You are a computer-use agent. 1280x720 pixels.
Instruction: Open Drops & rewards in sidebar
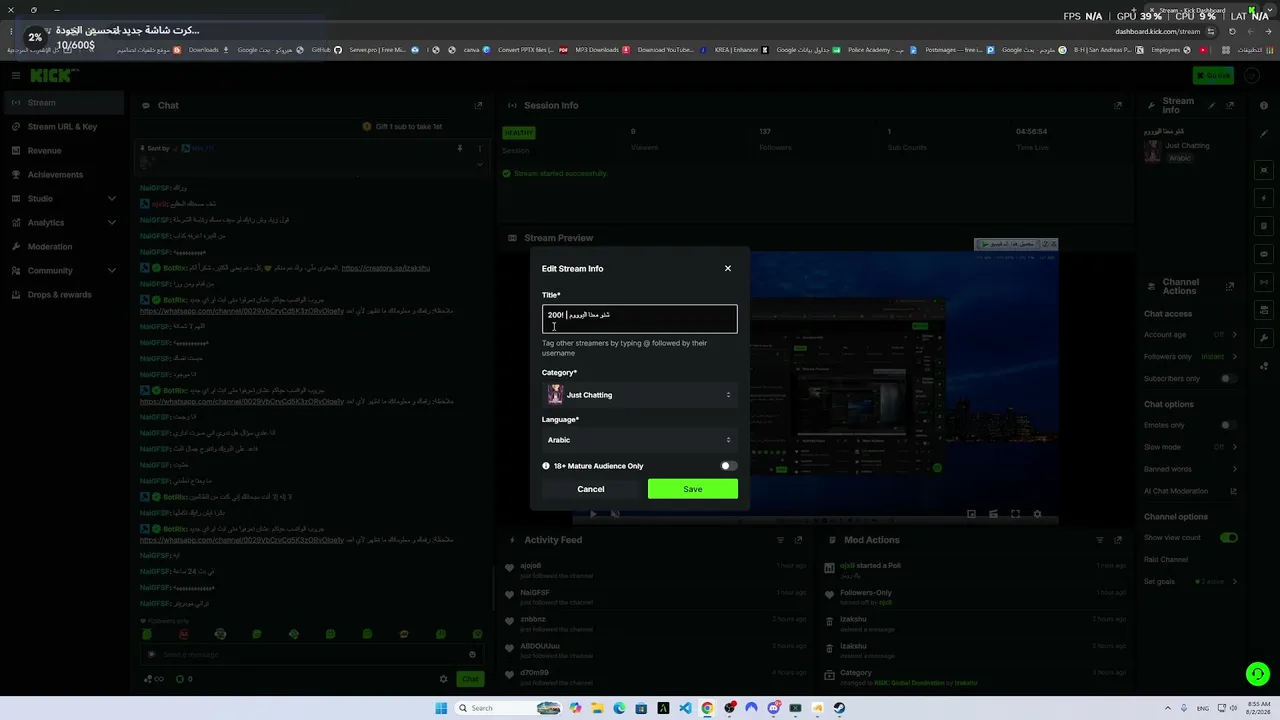tap(62, 295)
